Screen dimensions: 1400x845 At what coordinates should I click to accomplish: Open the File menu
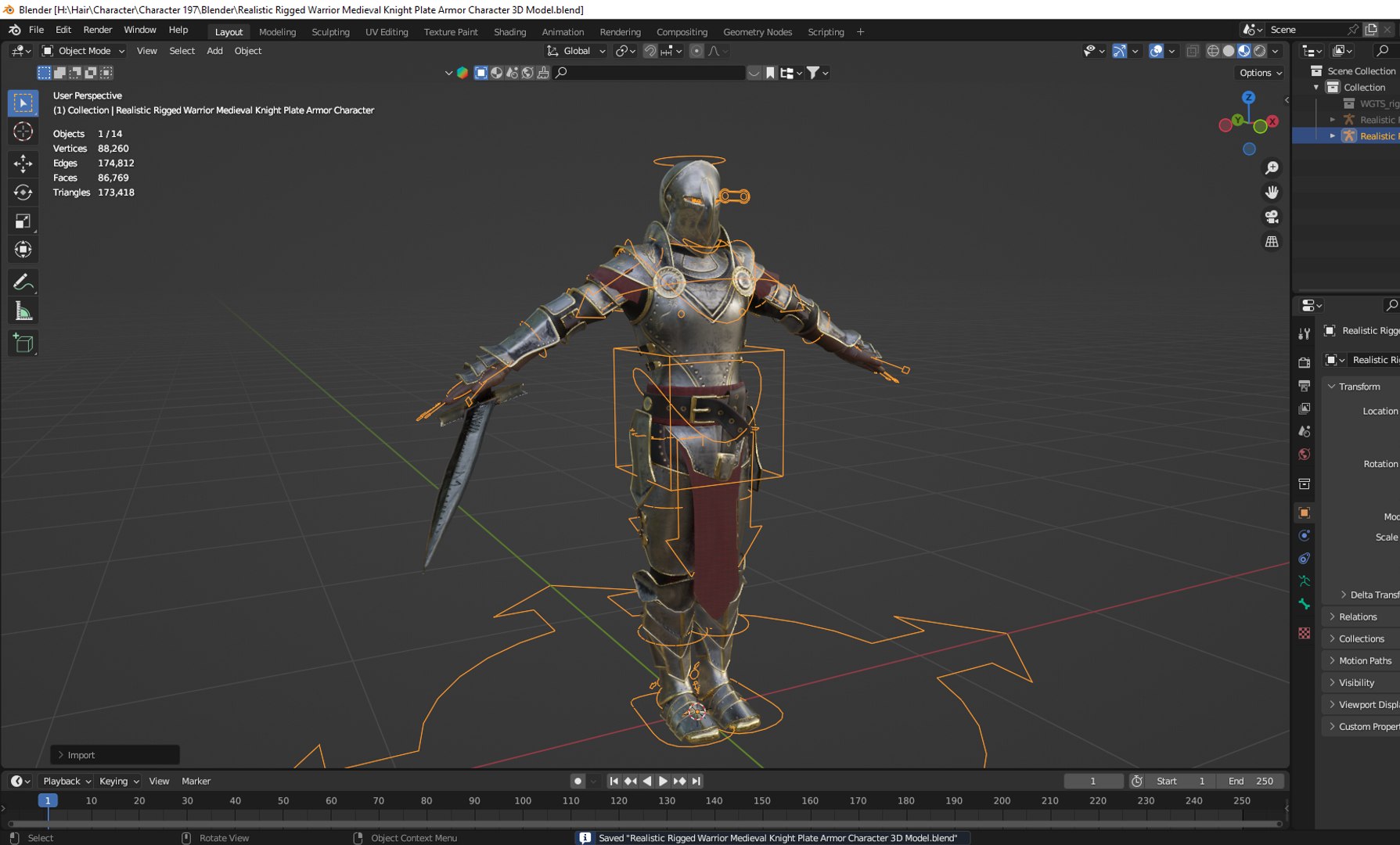[x=36, y=30]
